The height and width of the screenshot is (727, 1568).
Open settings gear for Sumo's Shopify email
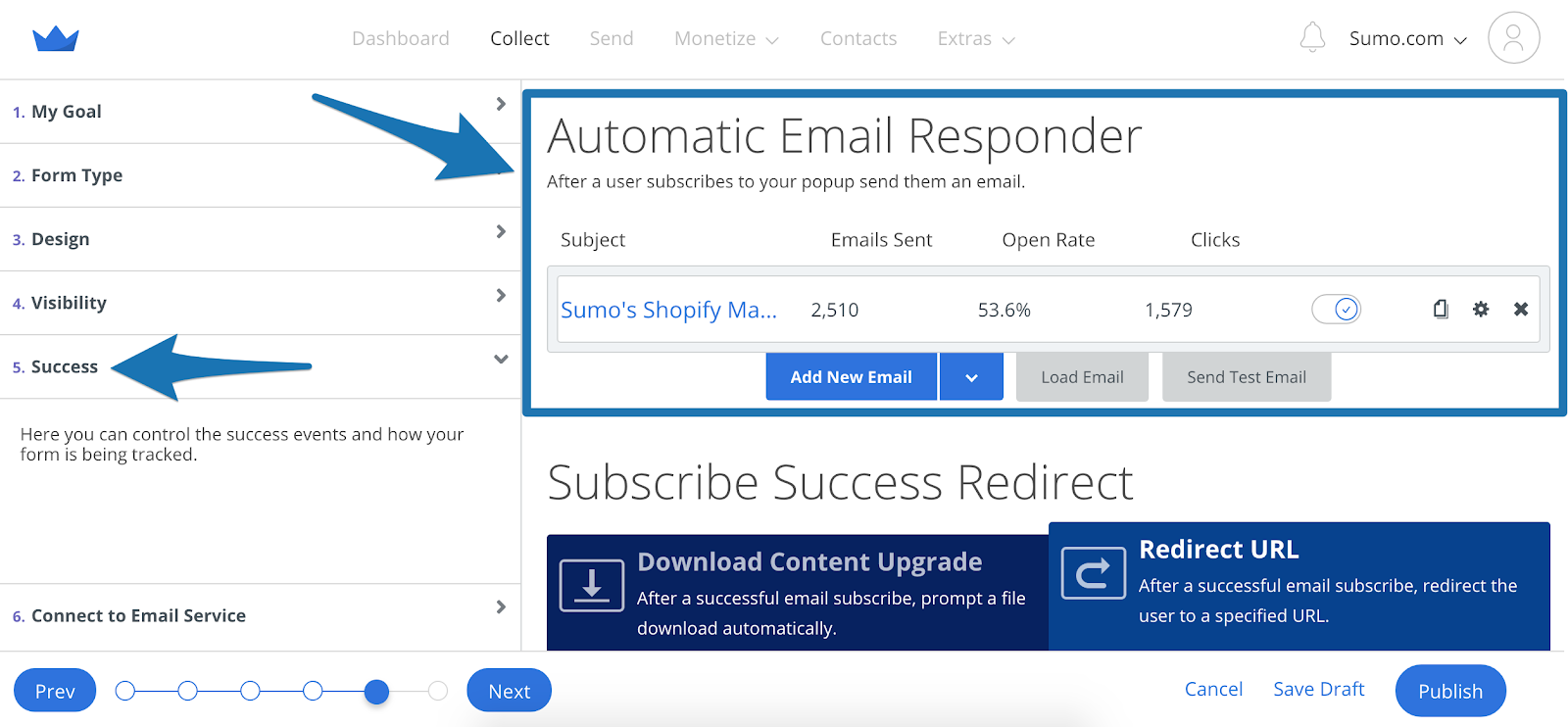click(1481, 310)
